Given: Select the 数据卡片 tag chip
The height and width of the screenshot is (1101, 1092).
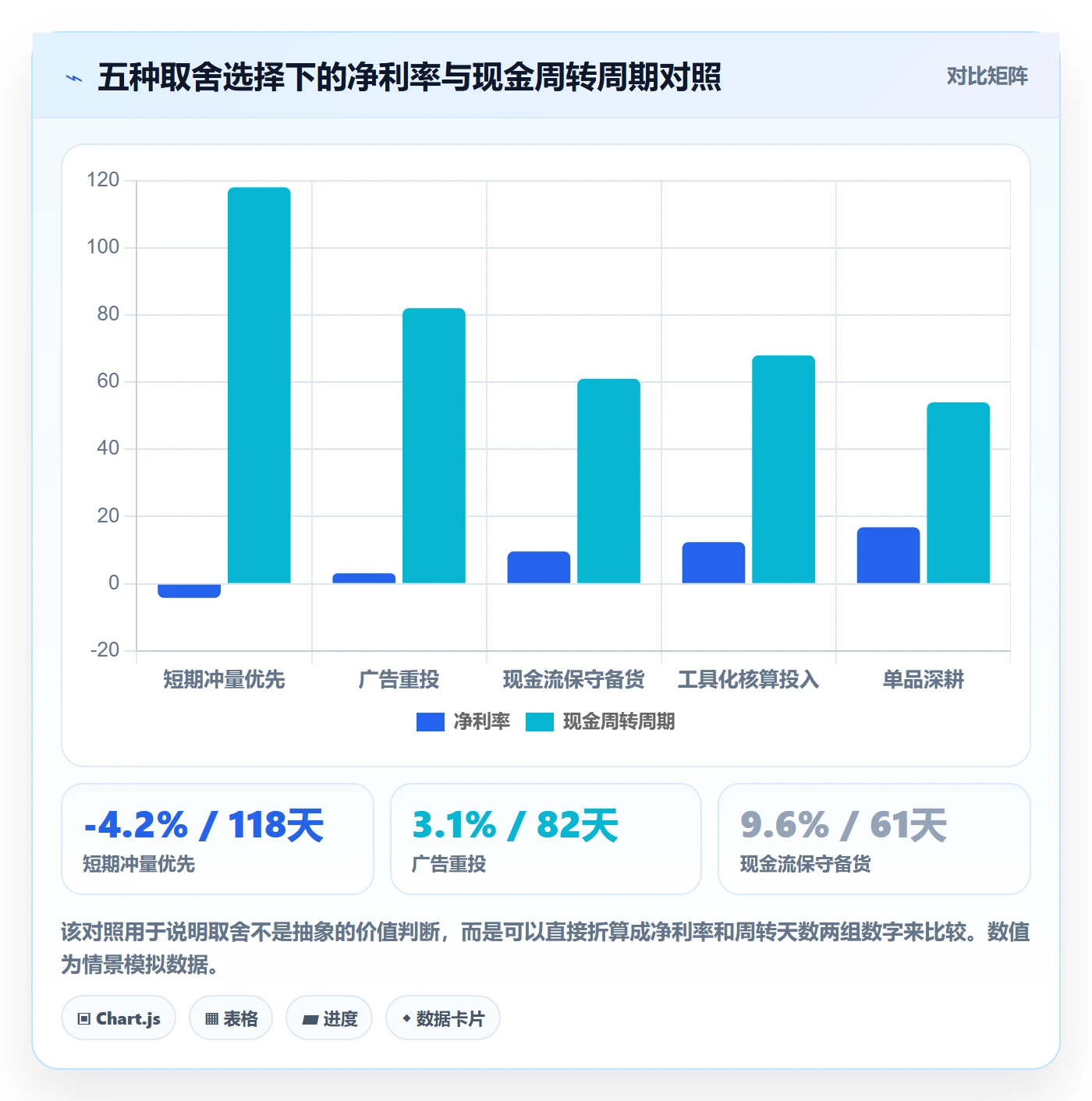Looking at the screenshot, I should tap(443, 1018).
